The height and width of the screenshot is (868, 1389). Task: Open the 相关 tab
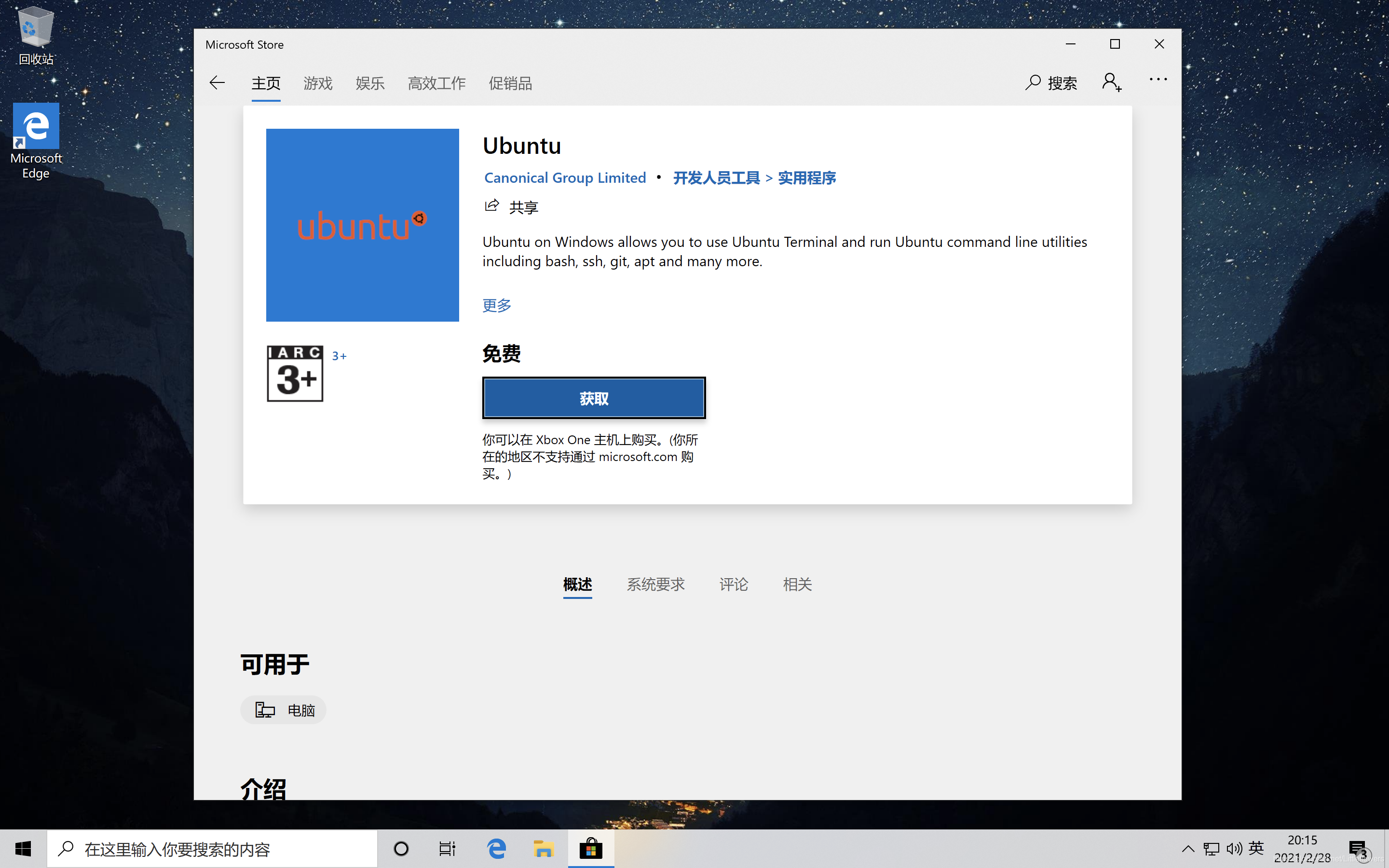click(x=797, y=584)
